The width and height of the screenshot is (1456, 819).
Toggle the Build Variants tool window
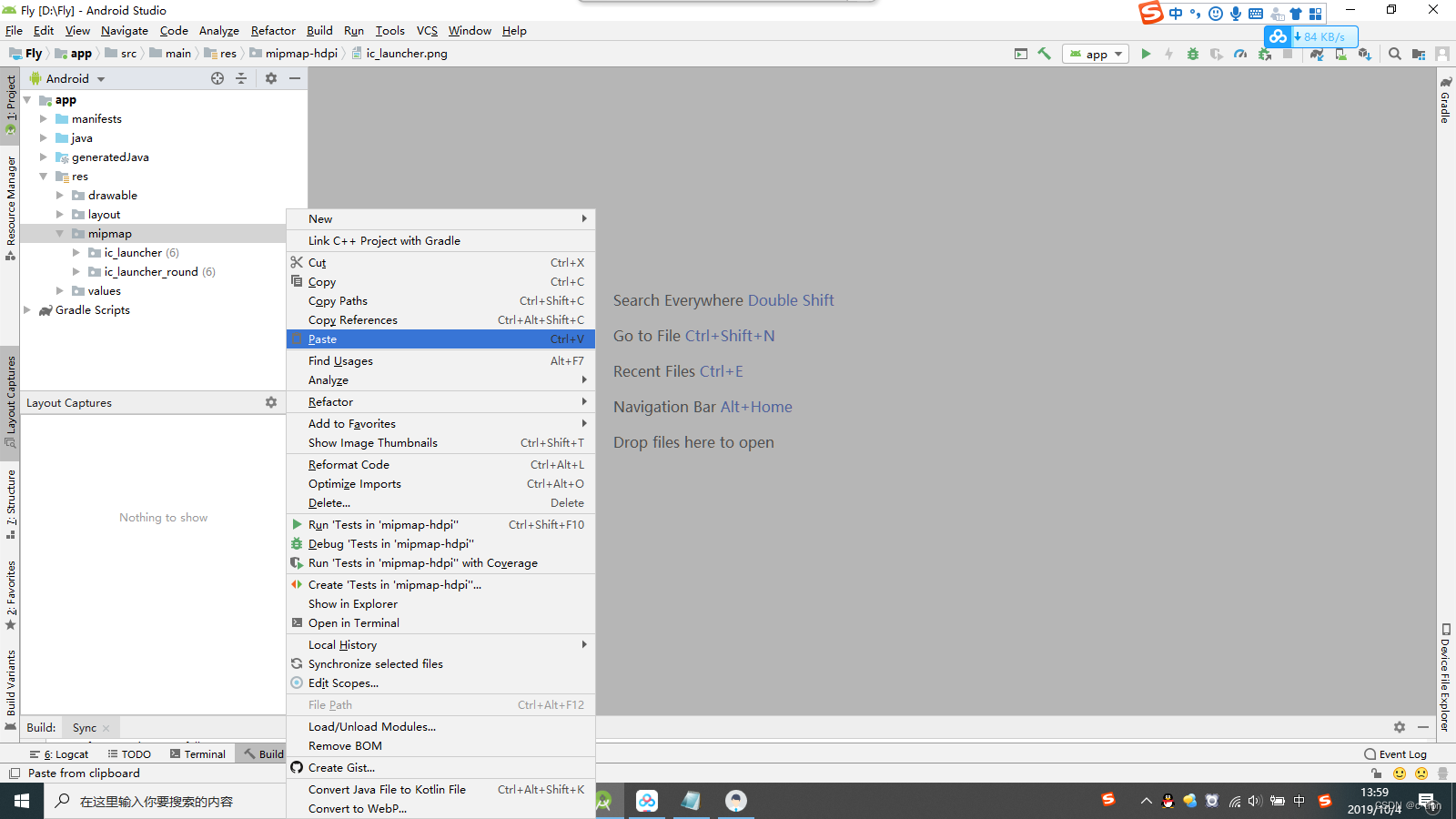10,689
